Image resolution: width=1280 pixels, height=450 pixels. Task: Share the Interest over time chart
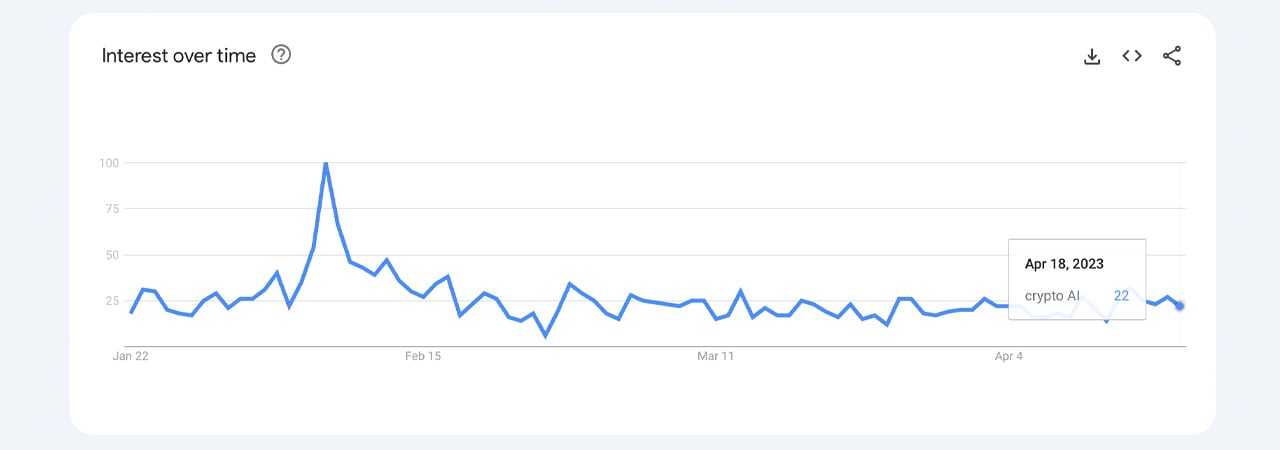tap(1172, 56)
